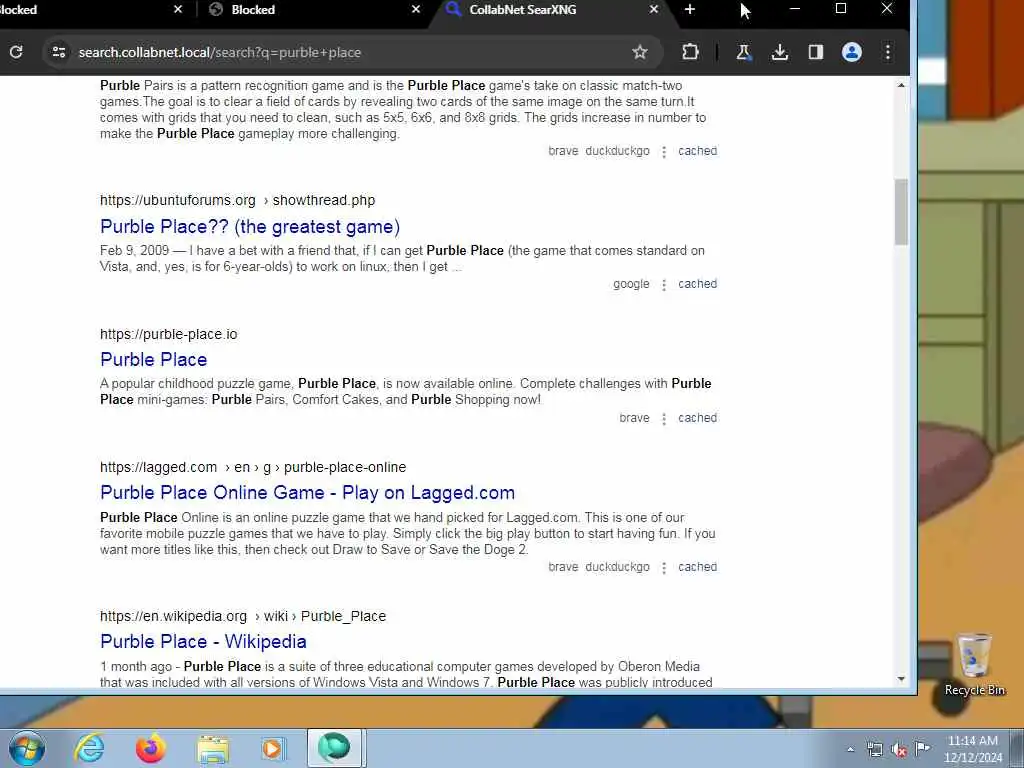Launch Firefox from taskbar
The width and height of the screenshot is (1024, 768).
pyautogui.click(x=150, y=748)
